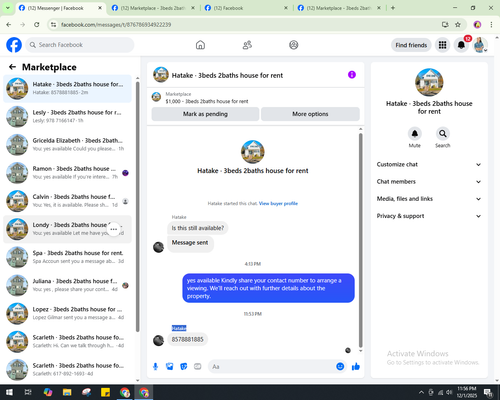Open the Windows notification center icon
The height and width of the screenshot is (400, 500).
pyautogui.click(x=489, y=392)
